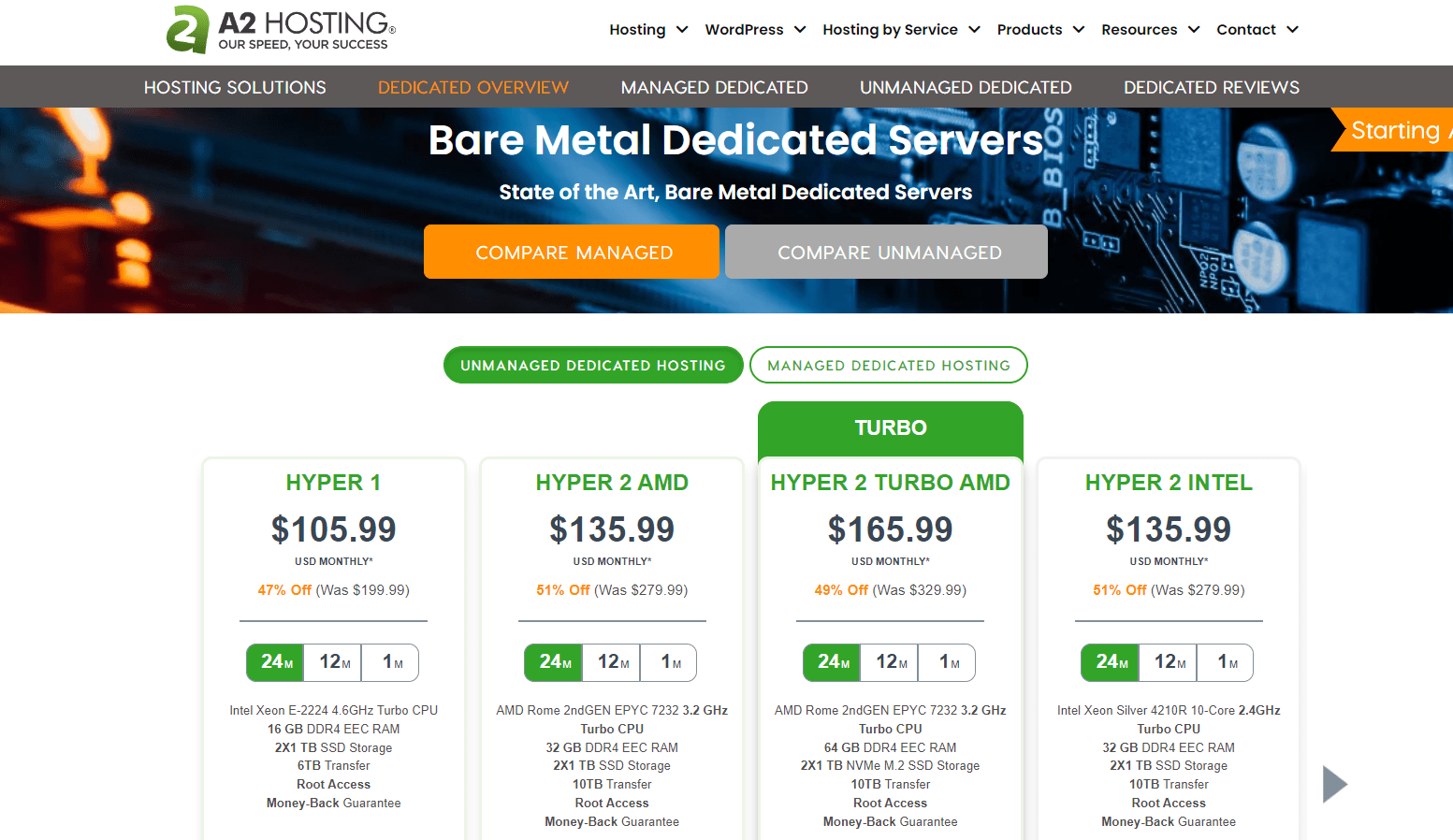Click the green TURBO badge header

(891, 428)
